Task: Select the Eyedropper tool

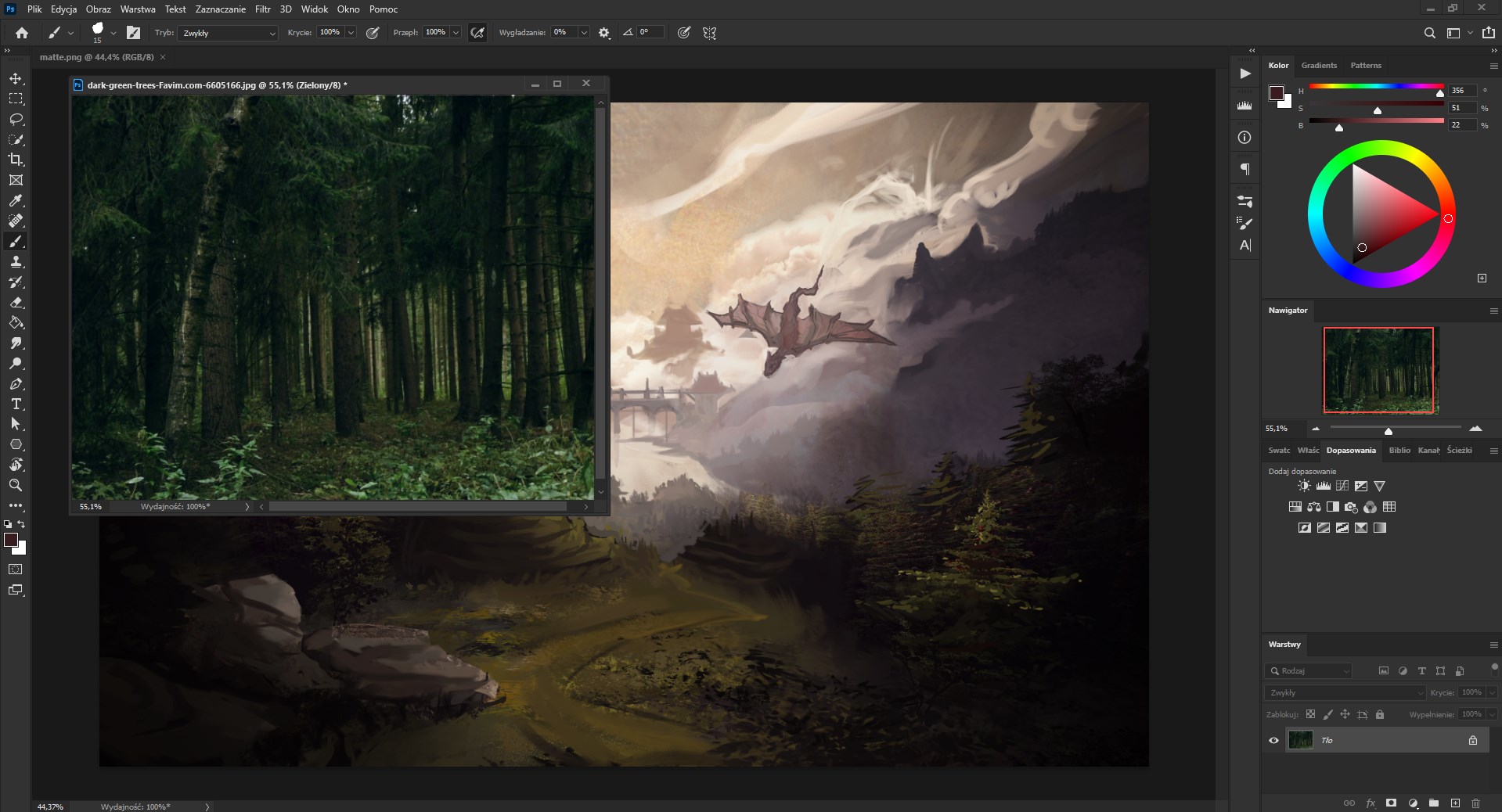Action: 16,200
